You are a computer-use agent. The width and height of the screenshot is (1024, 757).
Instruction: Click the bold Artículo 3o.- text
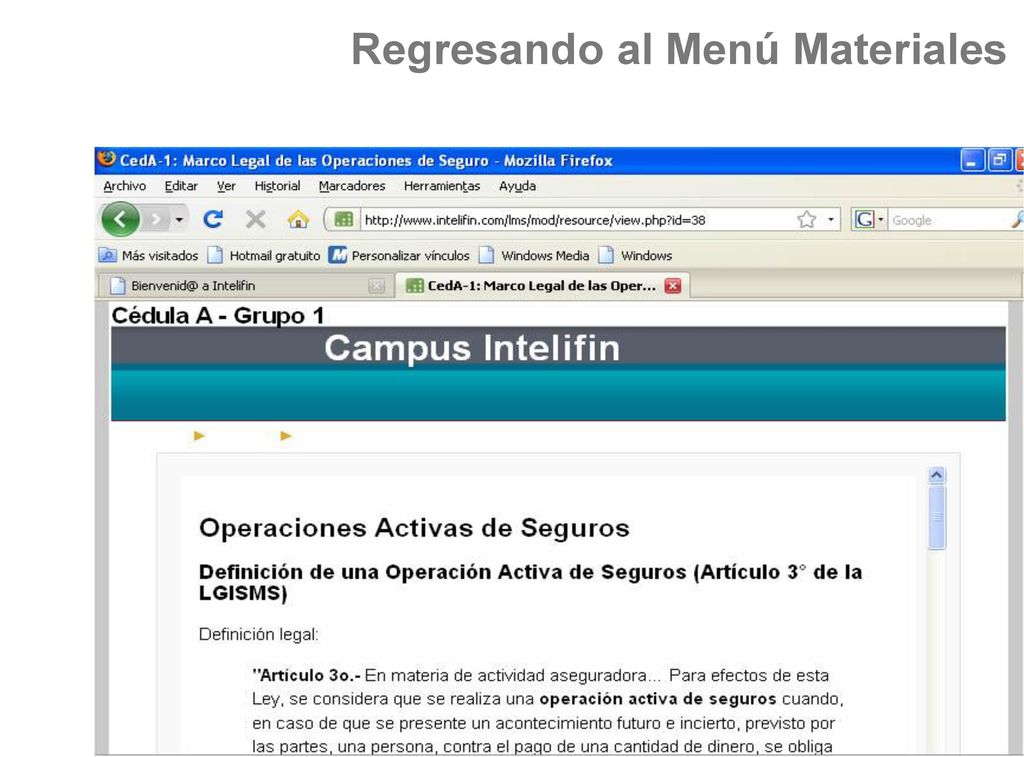click(x=306, y=675)
